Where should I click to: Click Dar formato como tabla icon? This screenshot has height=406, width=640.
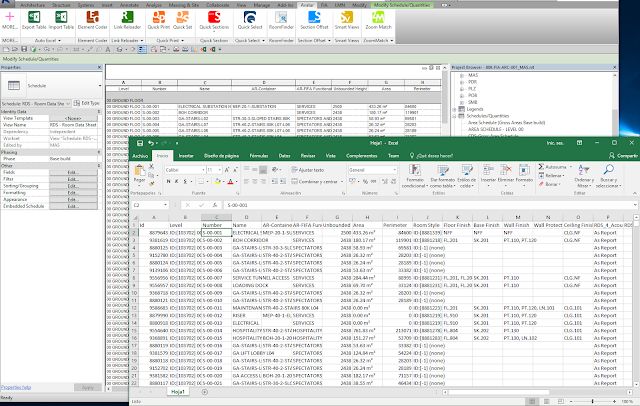[442, 176]
